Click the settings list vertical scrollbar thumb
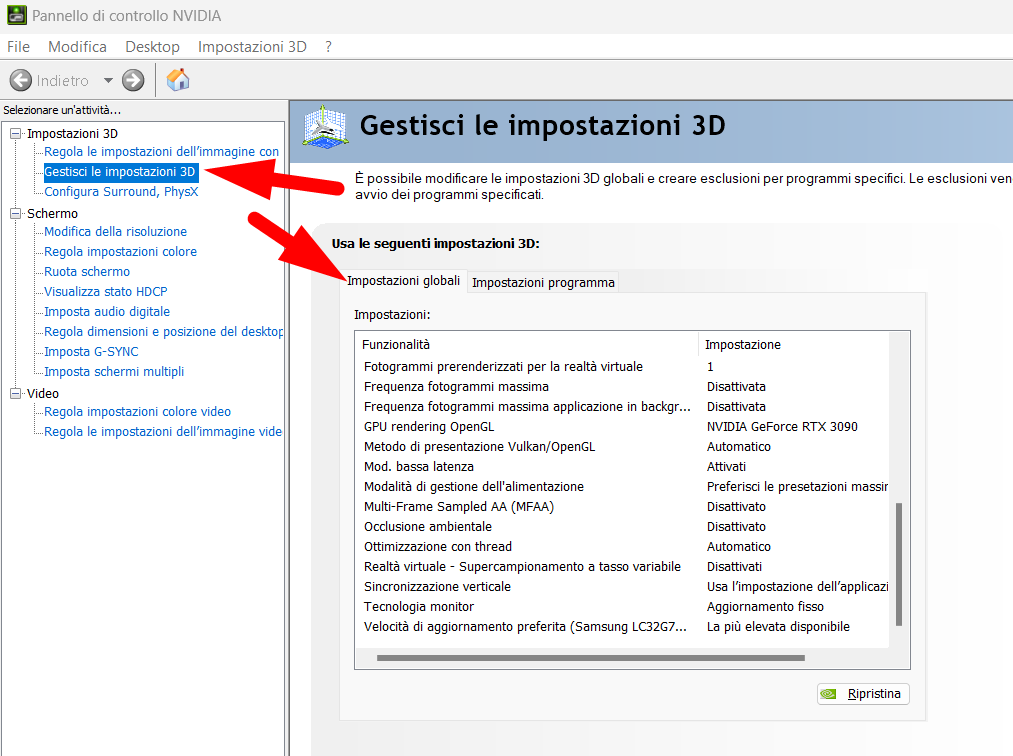The width and height of the screenshot is (1013, 756). click(x=899, y=564)
